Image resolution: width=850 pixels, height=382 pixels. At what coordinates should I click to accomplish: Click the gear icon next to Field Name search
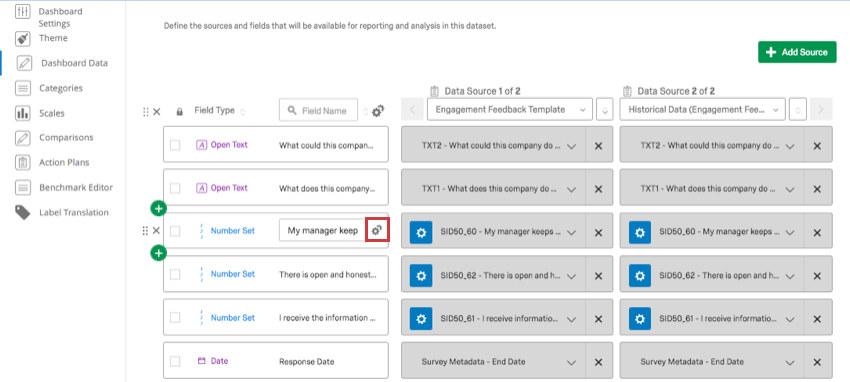coord(378,111)
